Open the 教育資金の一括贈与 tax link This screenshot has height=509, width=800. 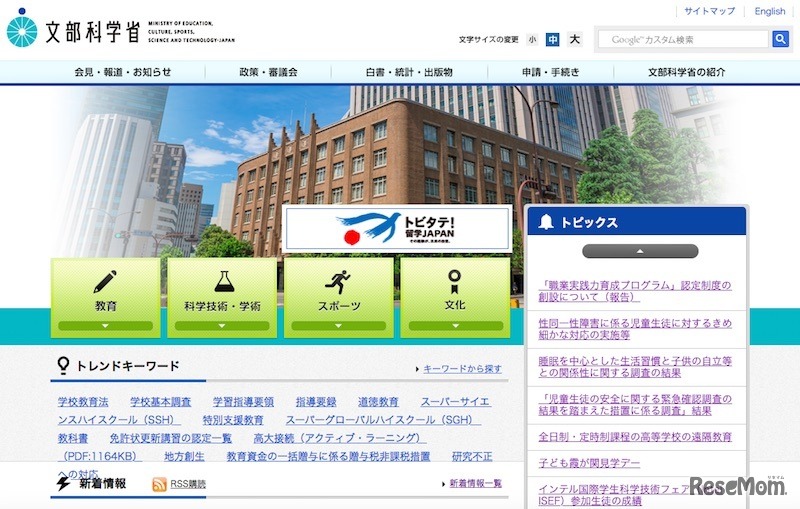[x=328, y=456]
